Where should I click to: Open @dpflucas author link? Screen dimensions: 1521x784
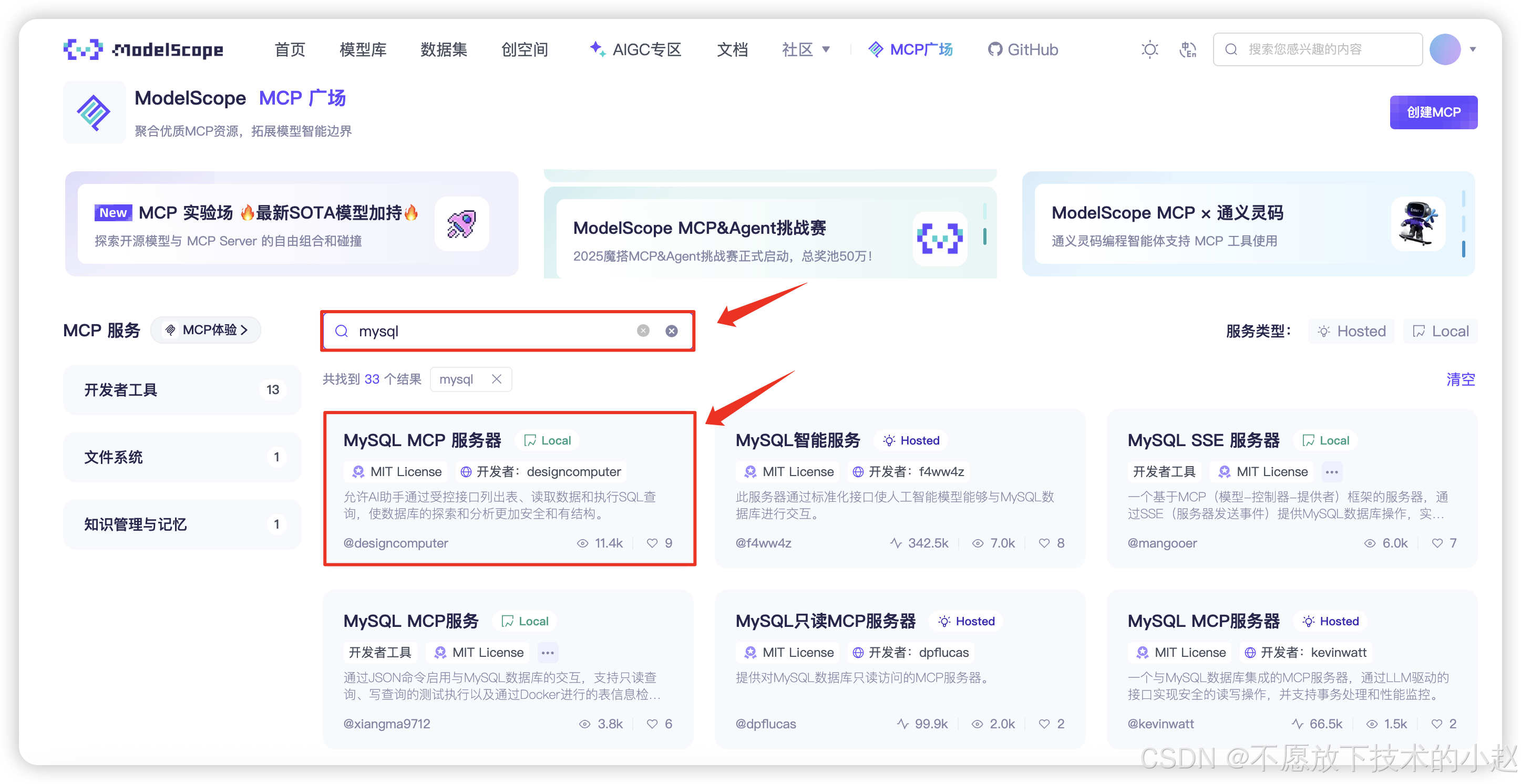pyautogui.click(x=765, y=724)
